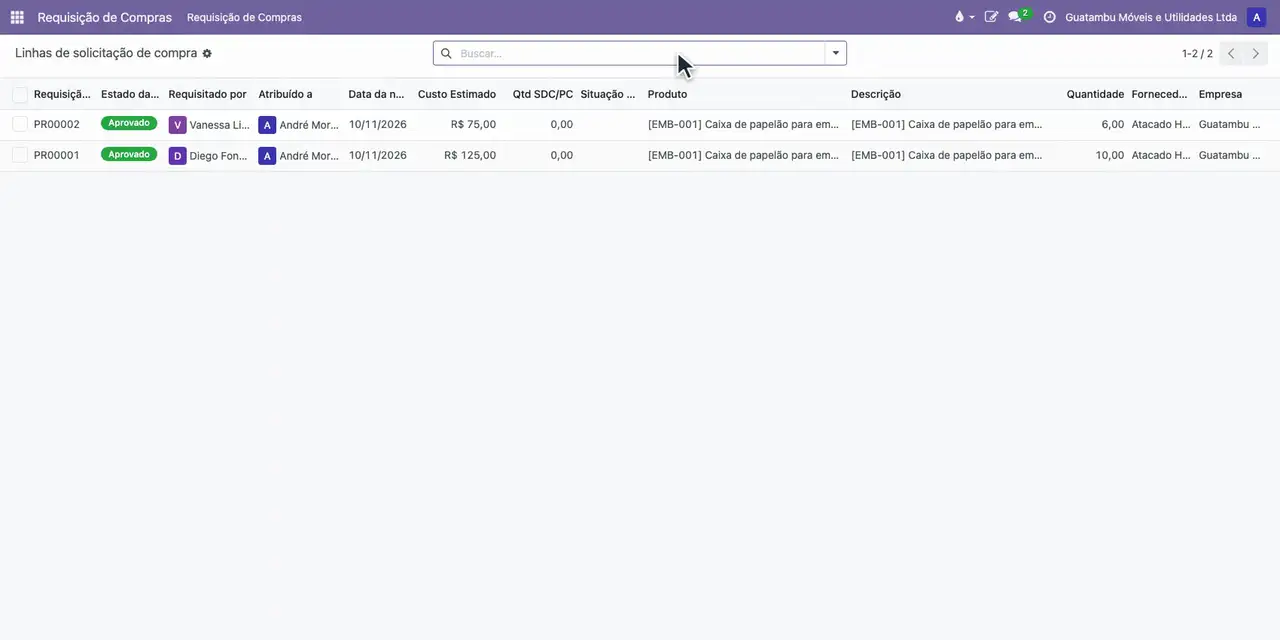Click Vanessa's avatar in row PR00002
1280x640 pixels.
[x=178, y=125]
